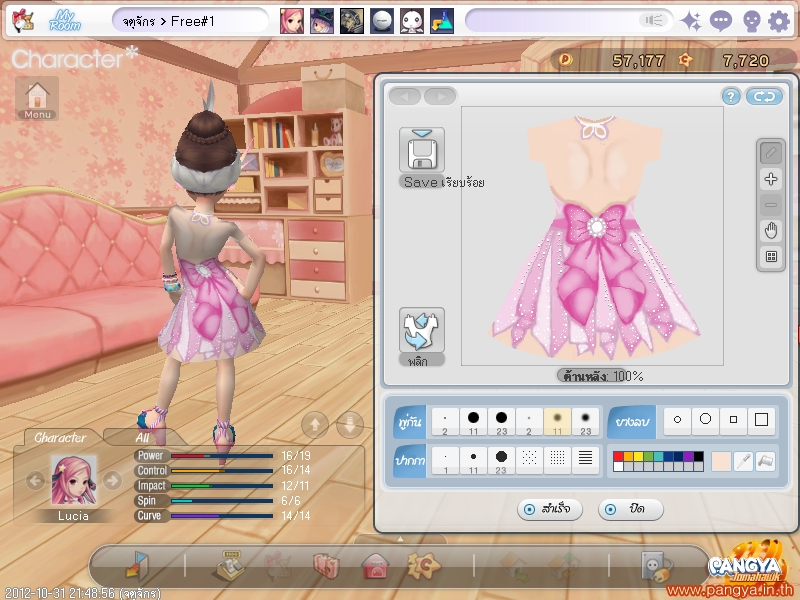
Task: Click the speaker icon in message bar
Action: pos(654,20)
